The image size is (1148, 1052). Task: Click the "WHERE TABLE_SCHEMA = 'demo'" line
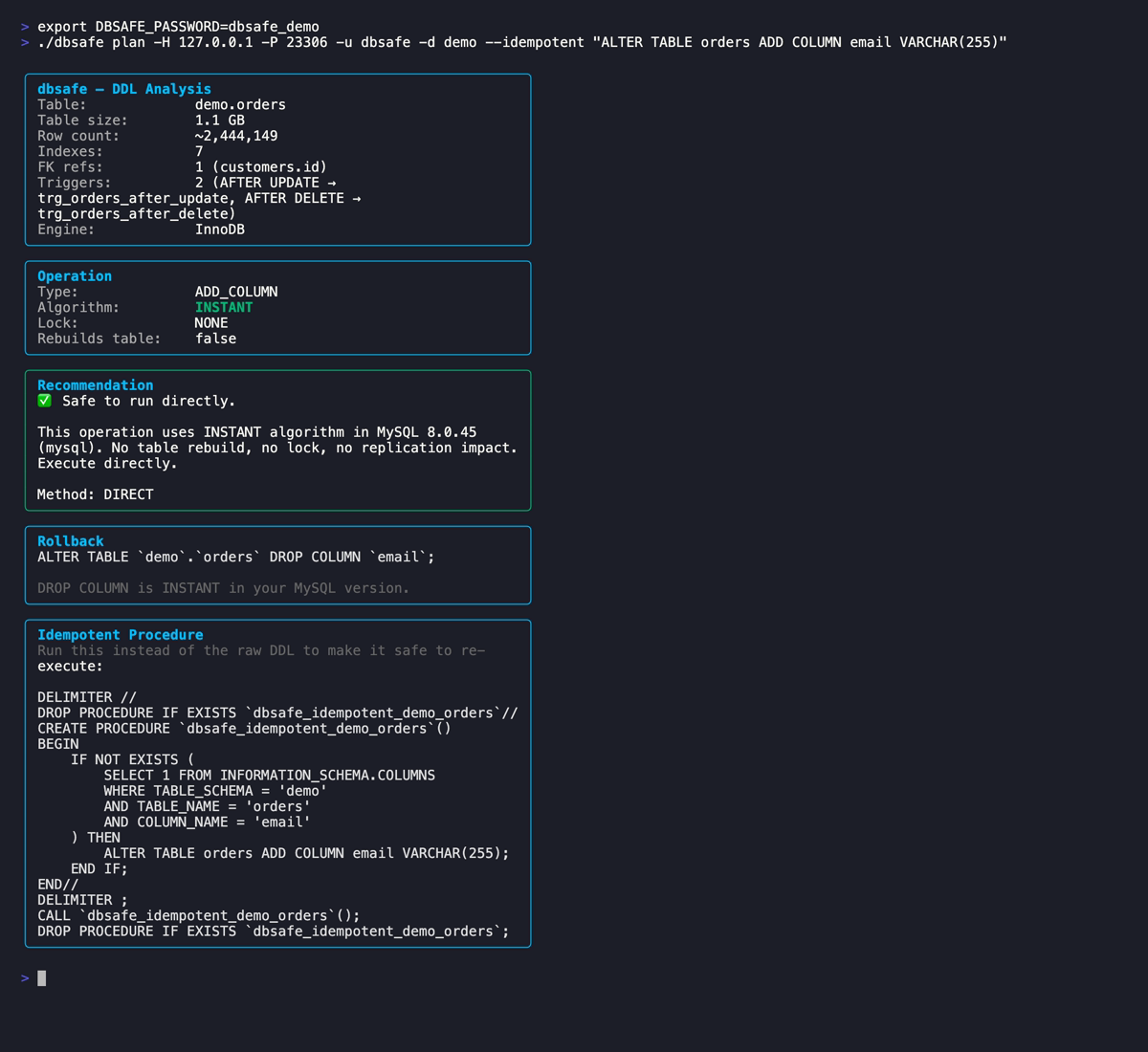click(215, 791)
